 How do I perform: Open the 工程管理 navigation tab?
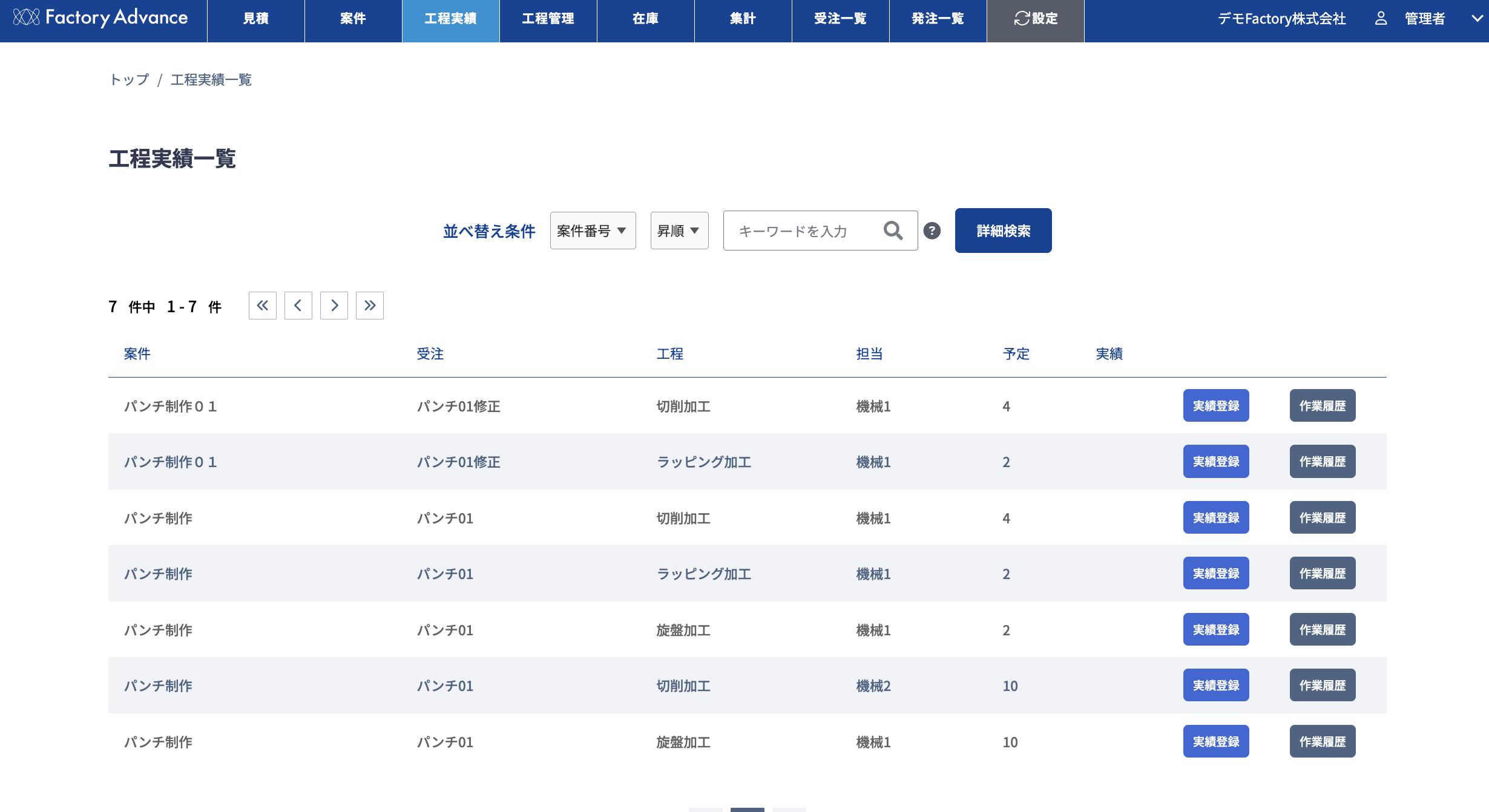click(548, 19)
